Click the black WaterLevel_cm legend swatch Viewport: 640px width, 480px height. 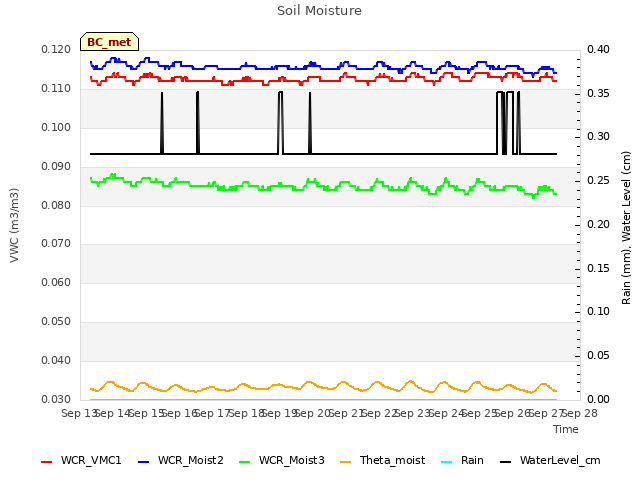click(x=505, y=462)
